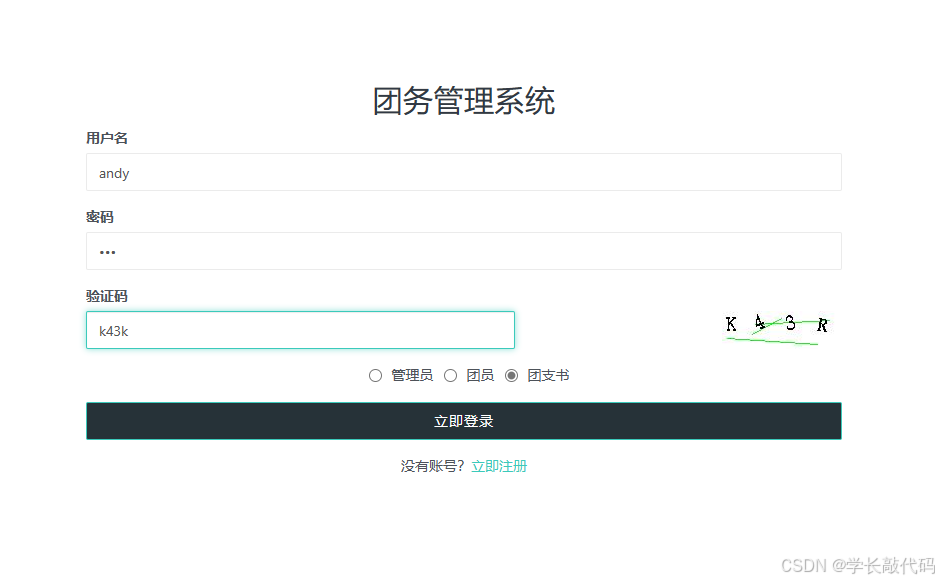Viewport: 939px width, 581px height.
Task: Select the 团员 radio button
Action: click(x=450, y=376)
